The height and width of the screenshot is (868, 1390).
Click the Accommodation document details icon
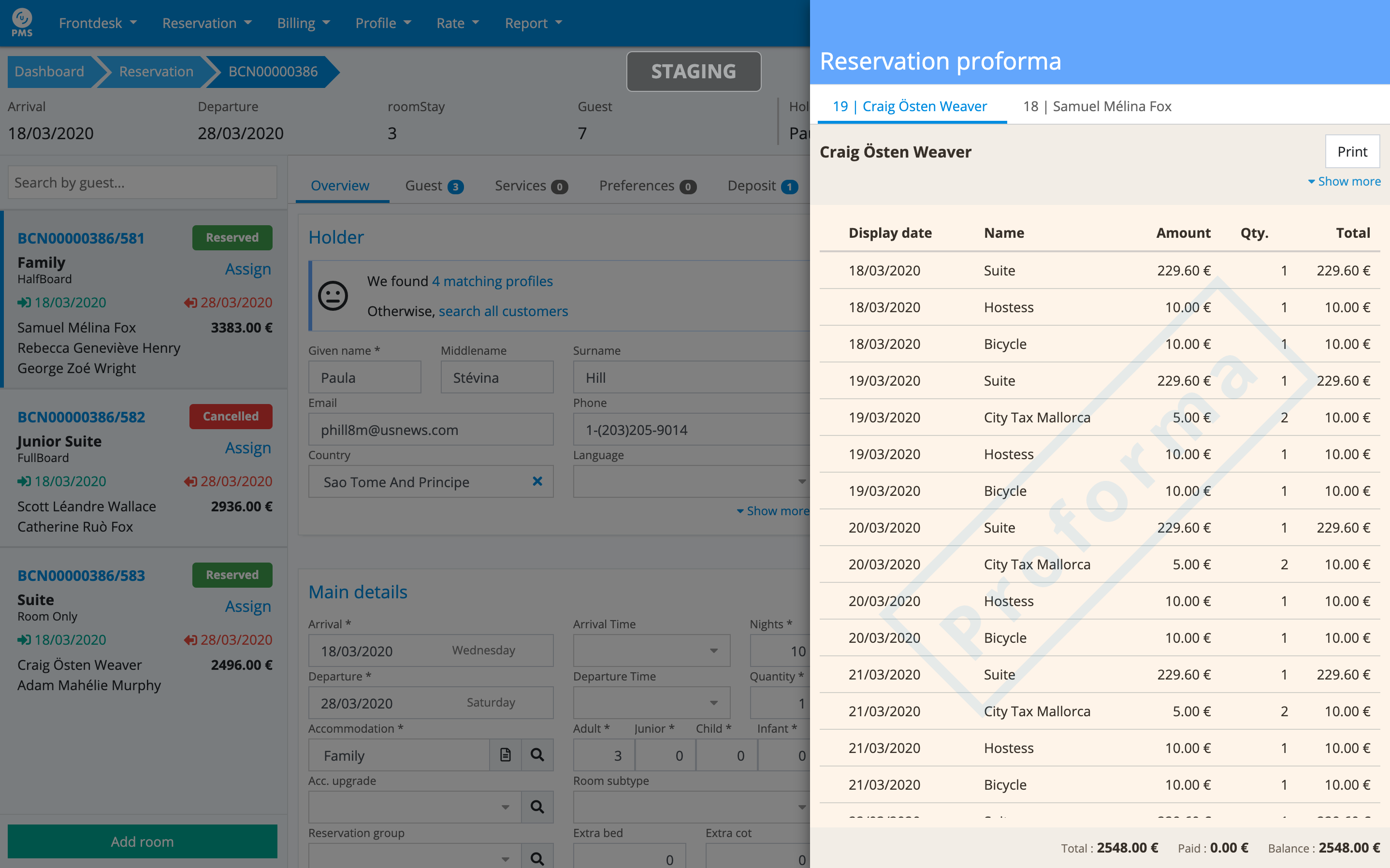505,755
